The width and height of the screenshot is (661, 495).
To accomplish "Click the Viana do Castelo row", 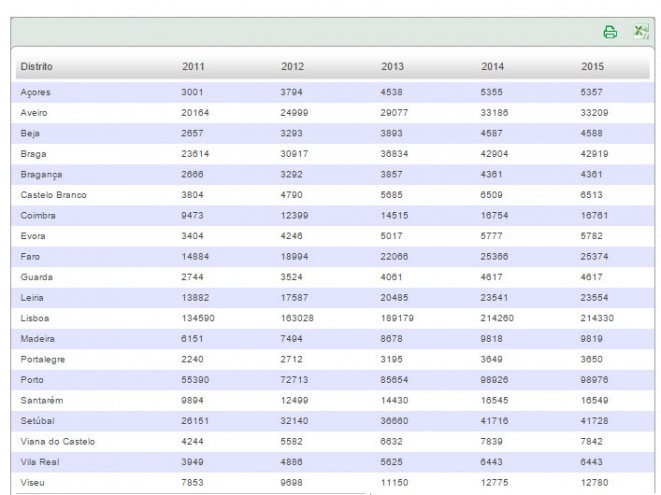I will point(333,442).
